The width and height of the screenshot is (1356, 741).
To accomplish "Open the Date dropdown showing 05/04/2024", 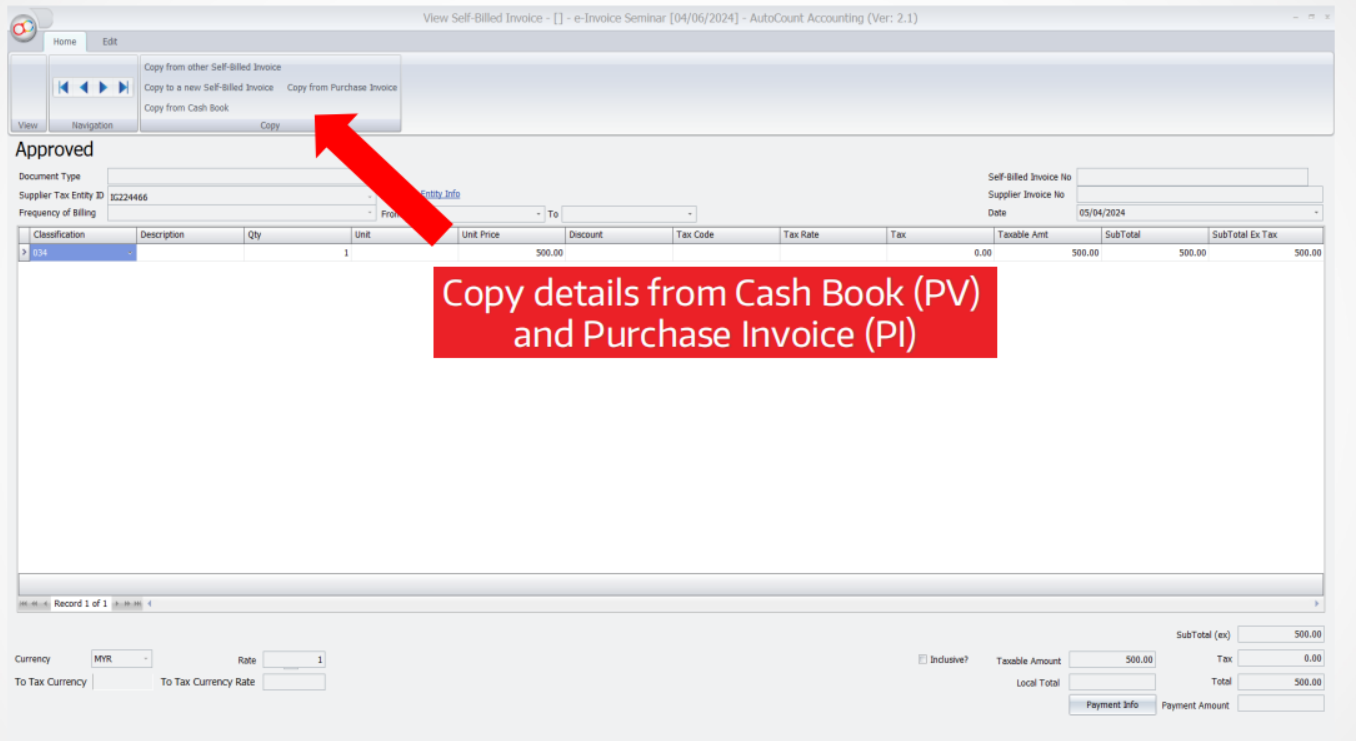I will point(1316,213).
